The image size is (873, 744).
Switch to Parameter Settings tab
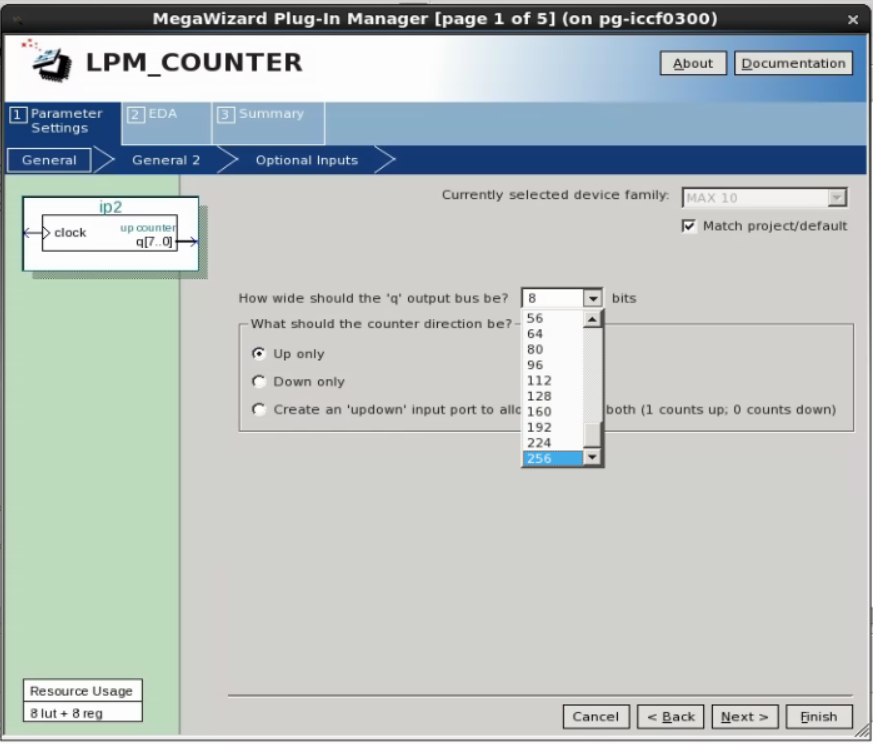click(x=61, y=121)
